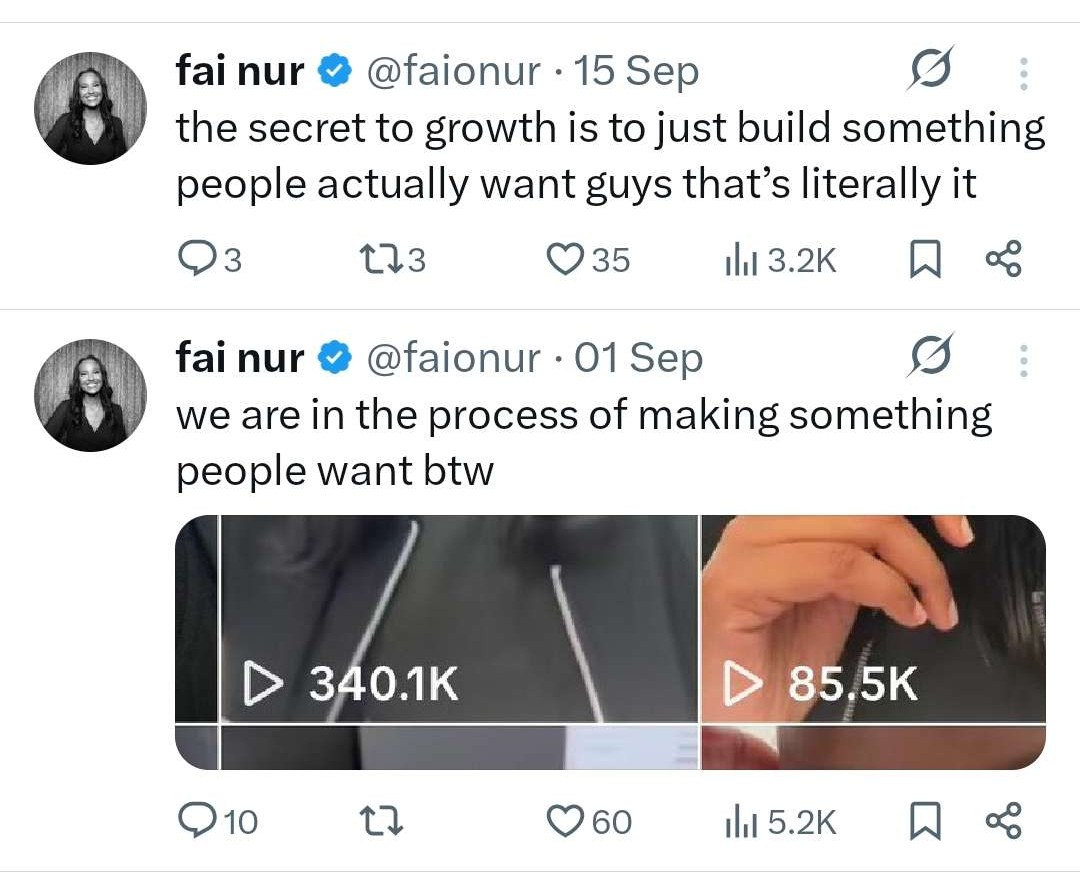Share the 01 Sep tweet

[x=1004, y=821]
